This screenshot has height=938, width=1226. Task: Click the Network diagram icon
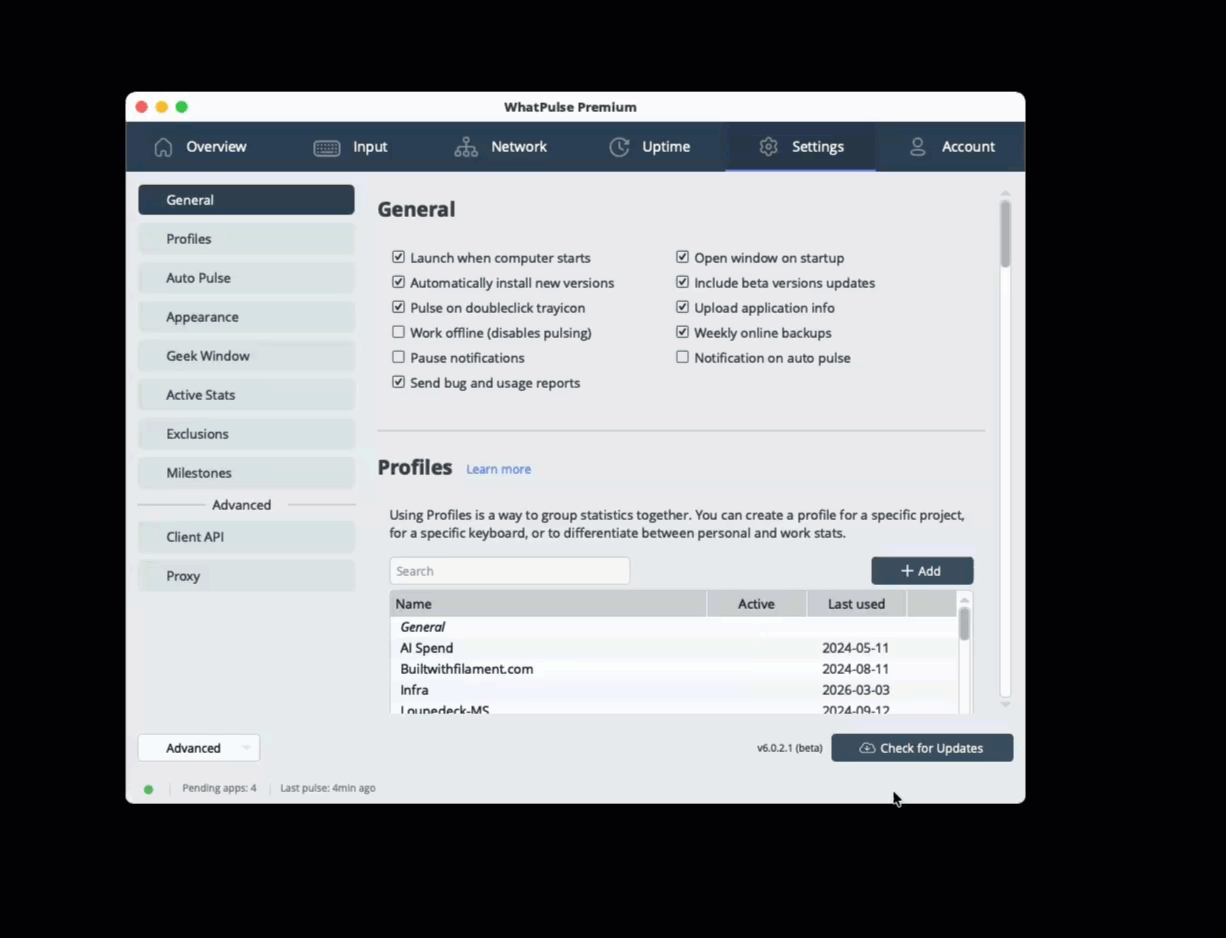coord(466,147)
